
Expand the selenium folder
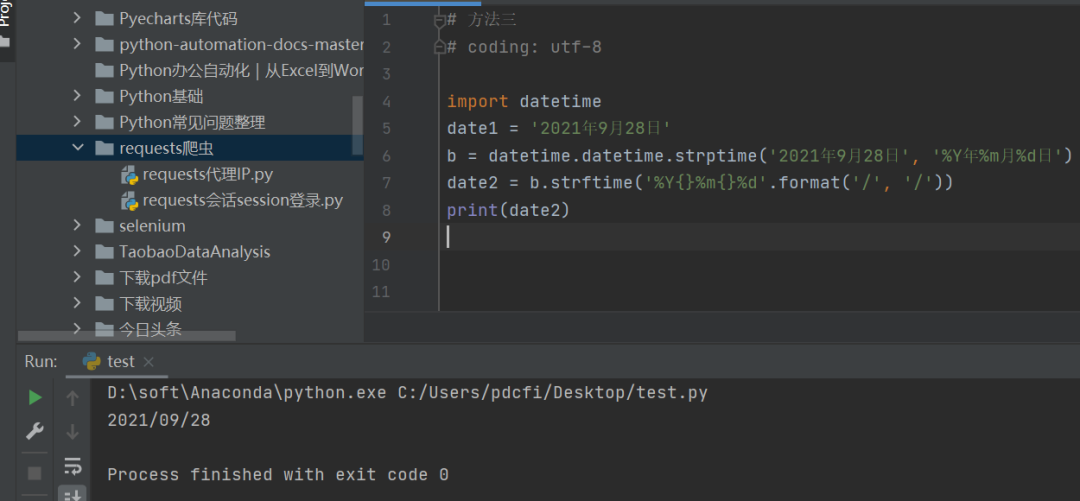pos(78,226)
